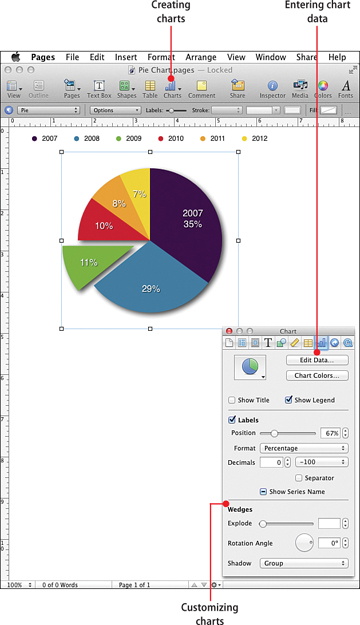Click the Fill color well in the format bar
The height and width of the screenshot is (625, 360).
click(x=329, y=110)
